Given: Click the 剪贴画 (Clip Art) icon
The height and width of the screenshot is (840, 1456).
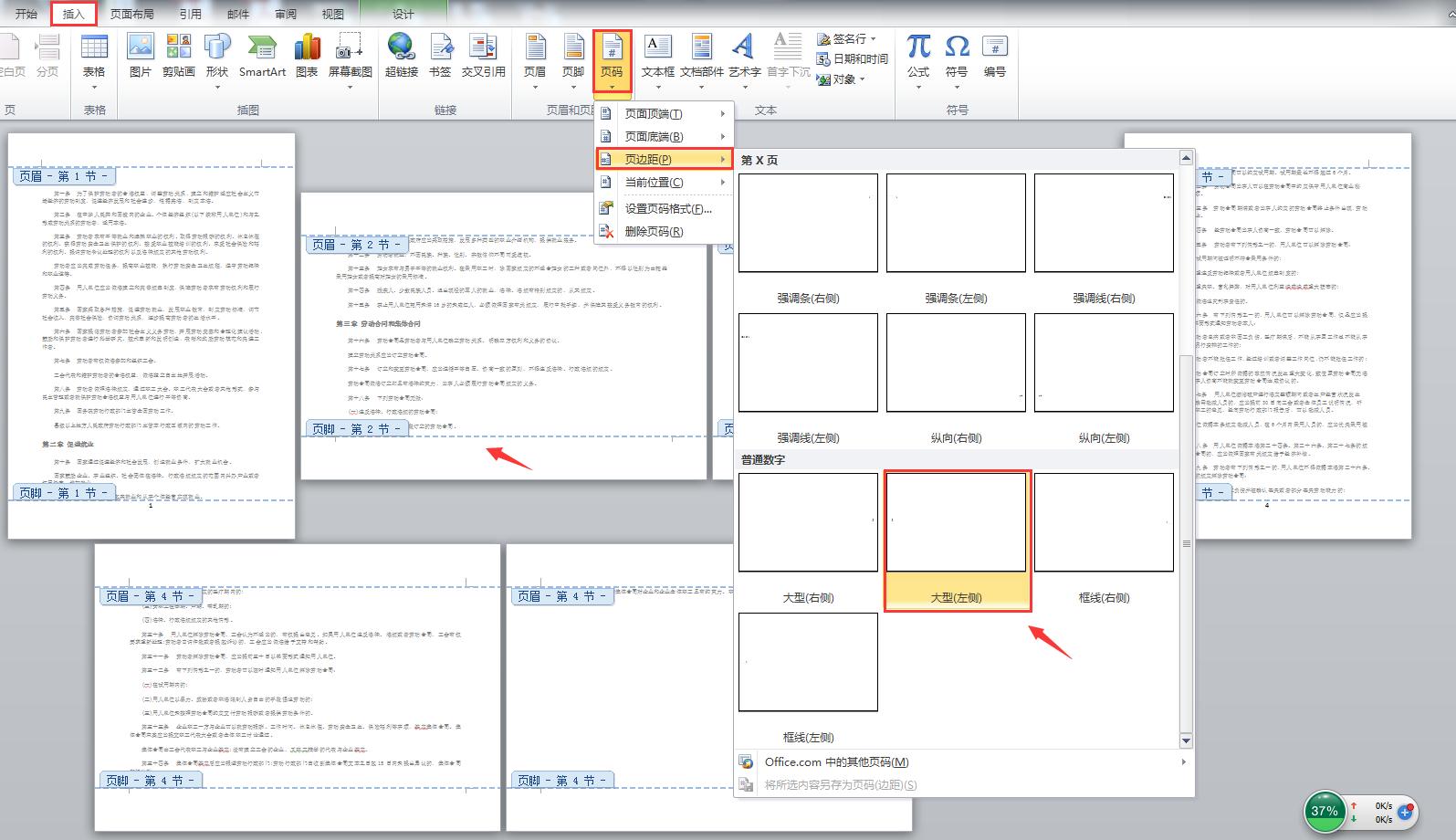Looking at the screenshot, I should [x=179, y=55].
